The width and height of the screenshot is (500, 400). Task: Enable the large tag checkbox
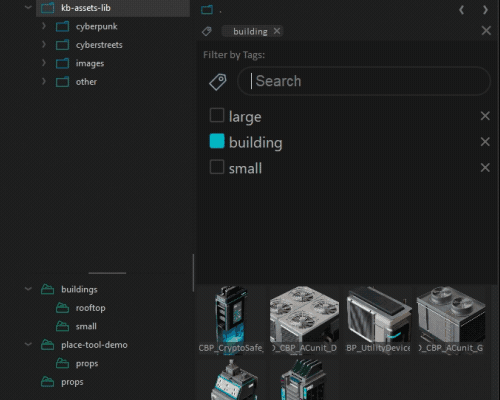(x=217, y=115)
